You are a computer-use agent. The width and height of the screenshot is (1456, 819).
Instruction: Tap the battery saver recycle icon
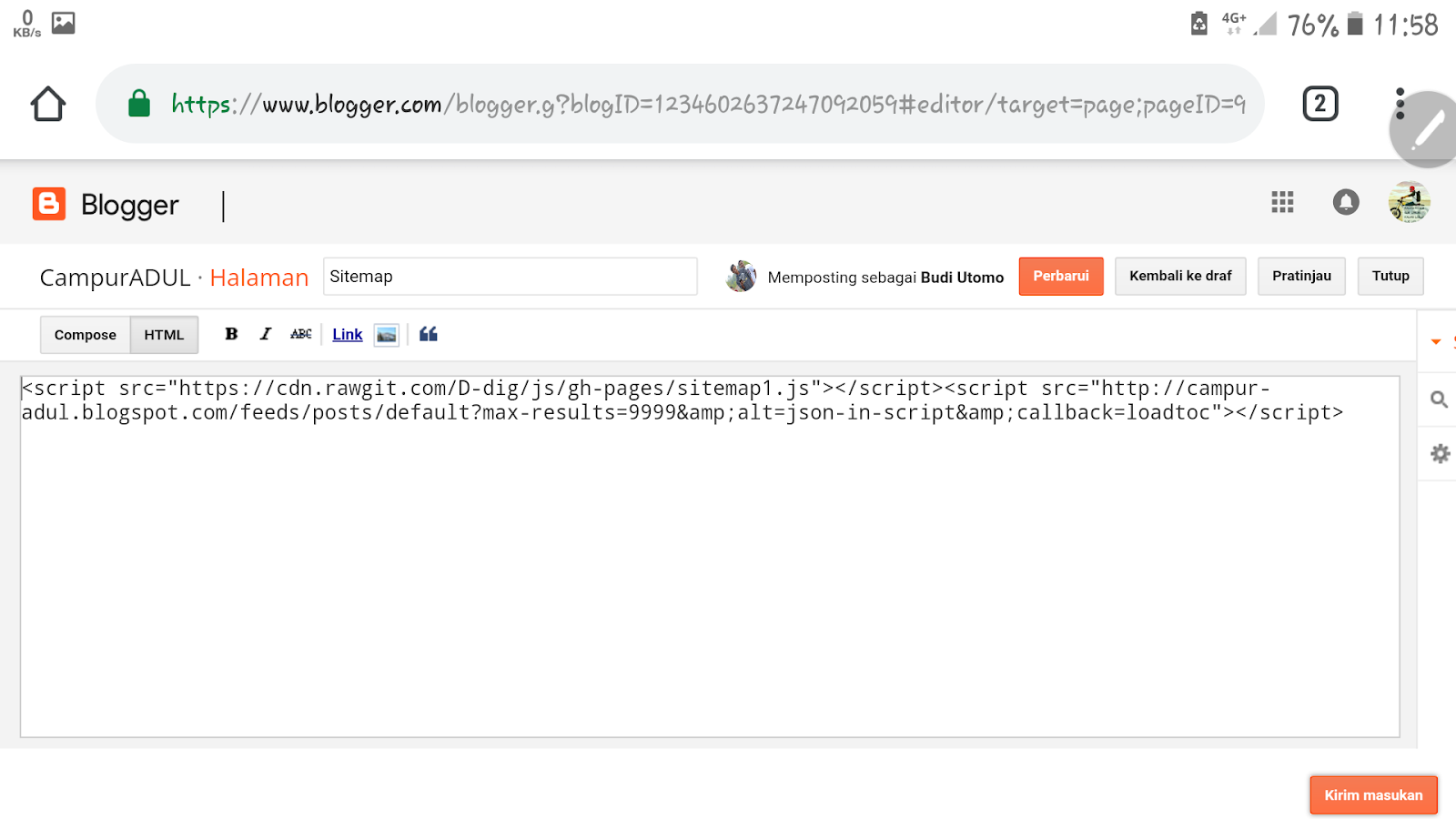(1199, 24)
